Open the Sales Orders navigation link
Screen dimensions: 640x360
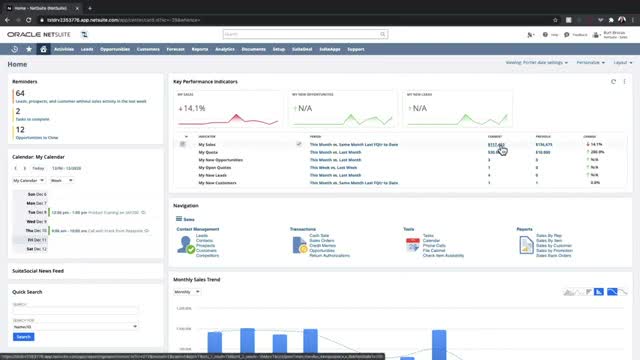pos(322,240)
